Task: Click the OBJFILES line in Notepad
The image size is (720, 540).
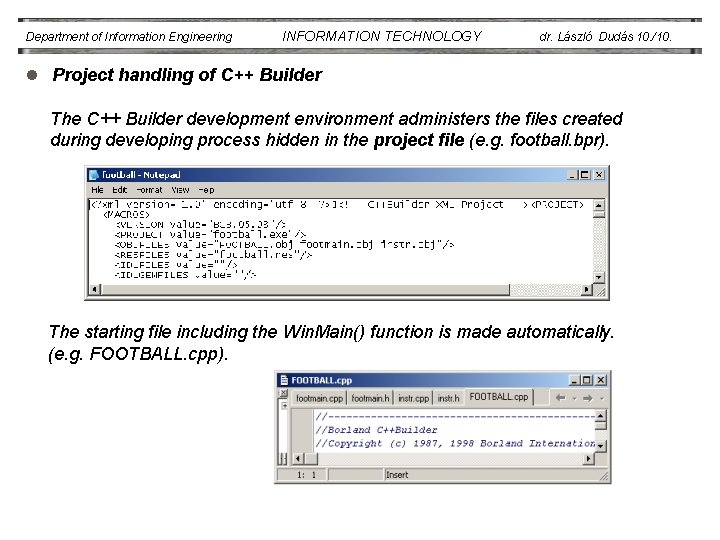Action: (284, 244)
